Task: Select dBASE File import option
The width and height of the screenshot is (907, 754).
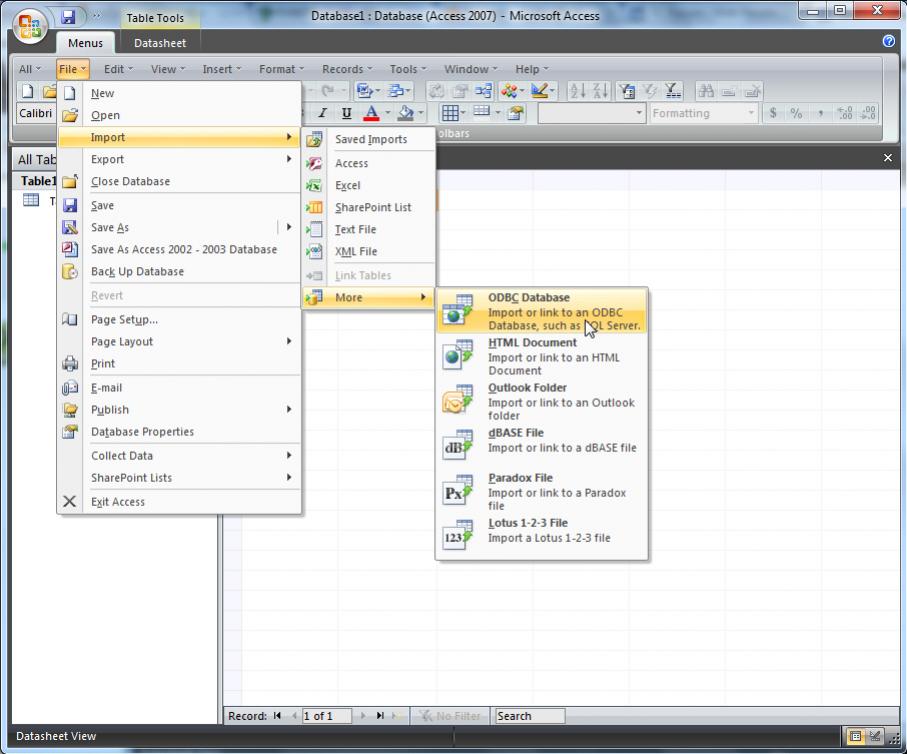Action: point(541,446)
